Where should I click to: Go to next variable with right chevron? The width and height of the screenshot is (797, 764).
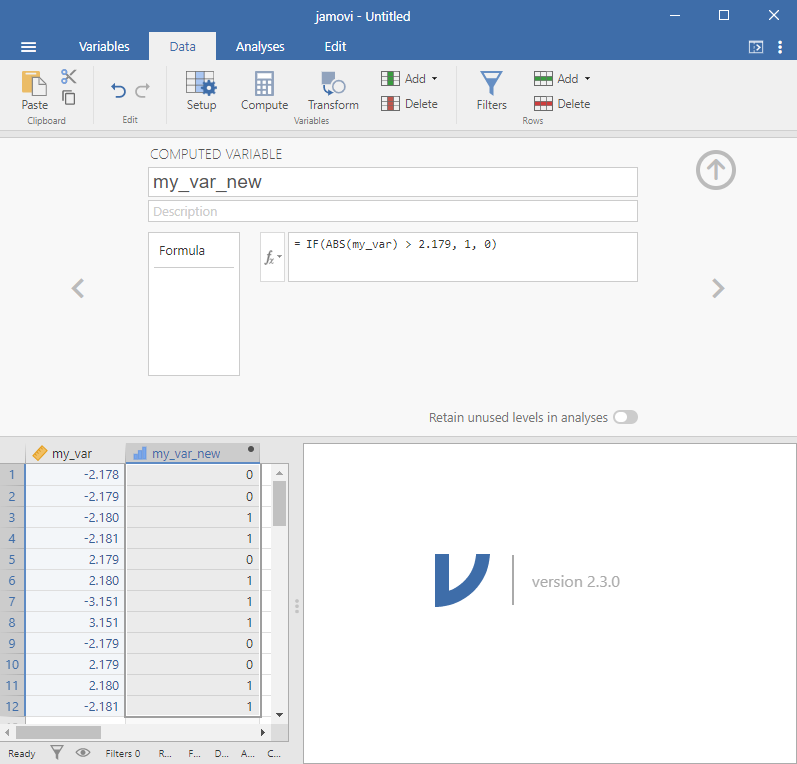point(718,288)
